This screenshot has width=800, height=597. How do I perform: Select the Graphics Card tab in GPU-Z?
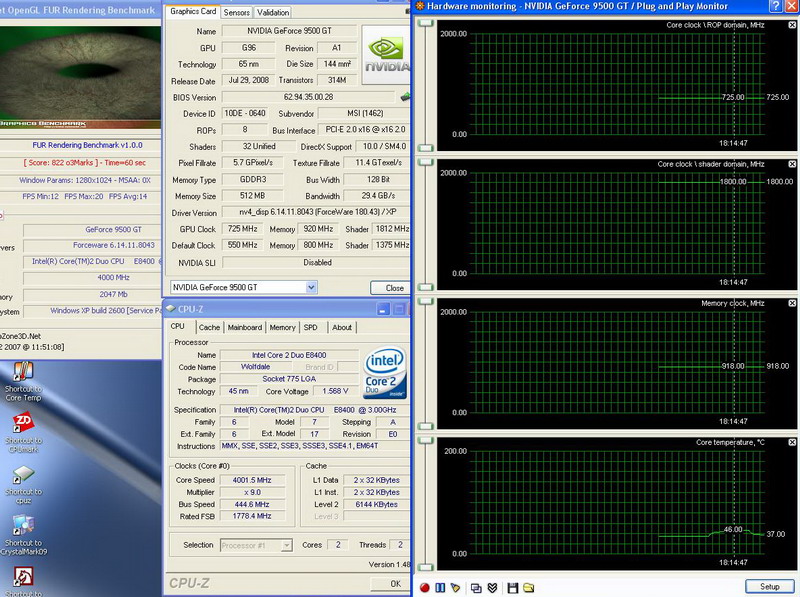click(x=193, y=11)
